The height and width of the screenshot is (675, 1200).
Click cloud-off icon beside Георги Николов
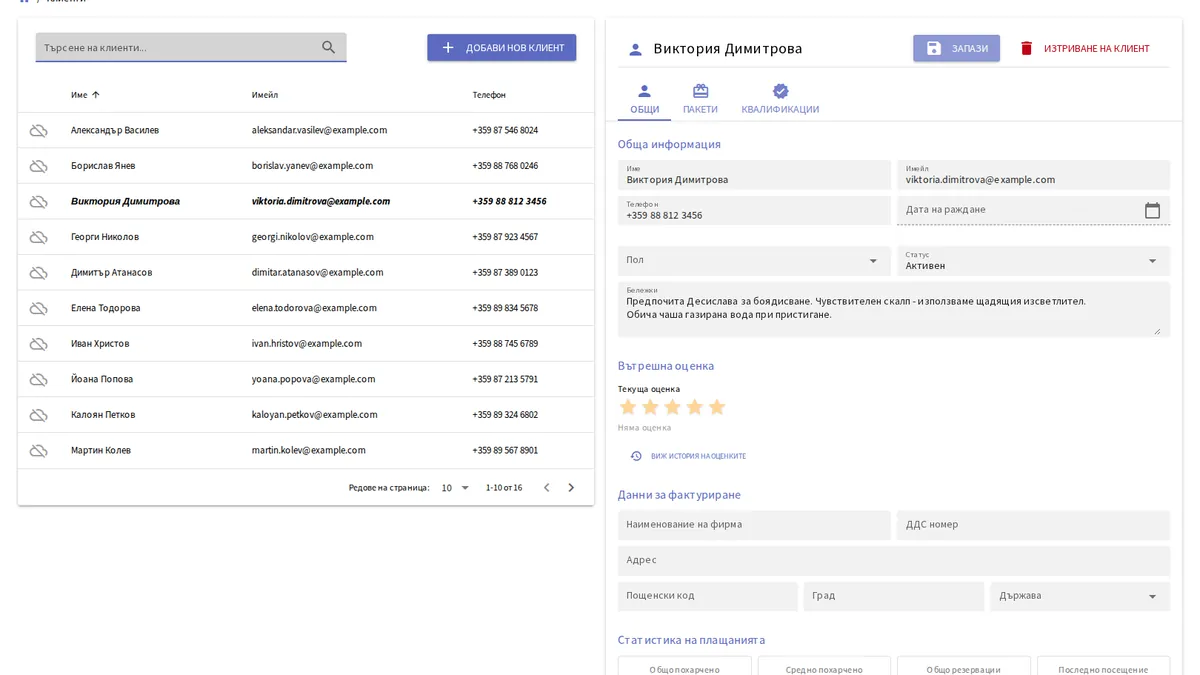pos(38,237)
